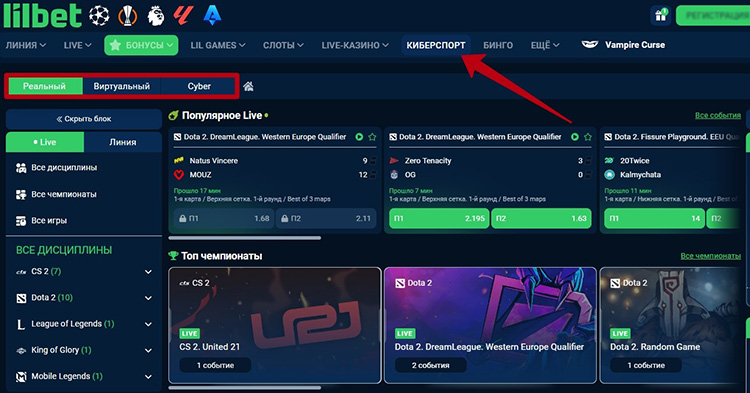Viewport: 750px width, 393px height.
Task: Click MOUZ team name
Action: pyautogui.click(x=200, y=175)
